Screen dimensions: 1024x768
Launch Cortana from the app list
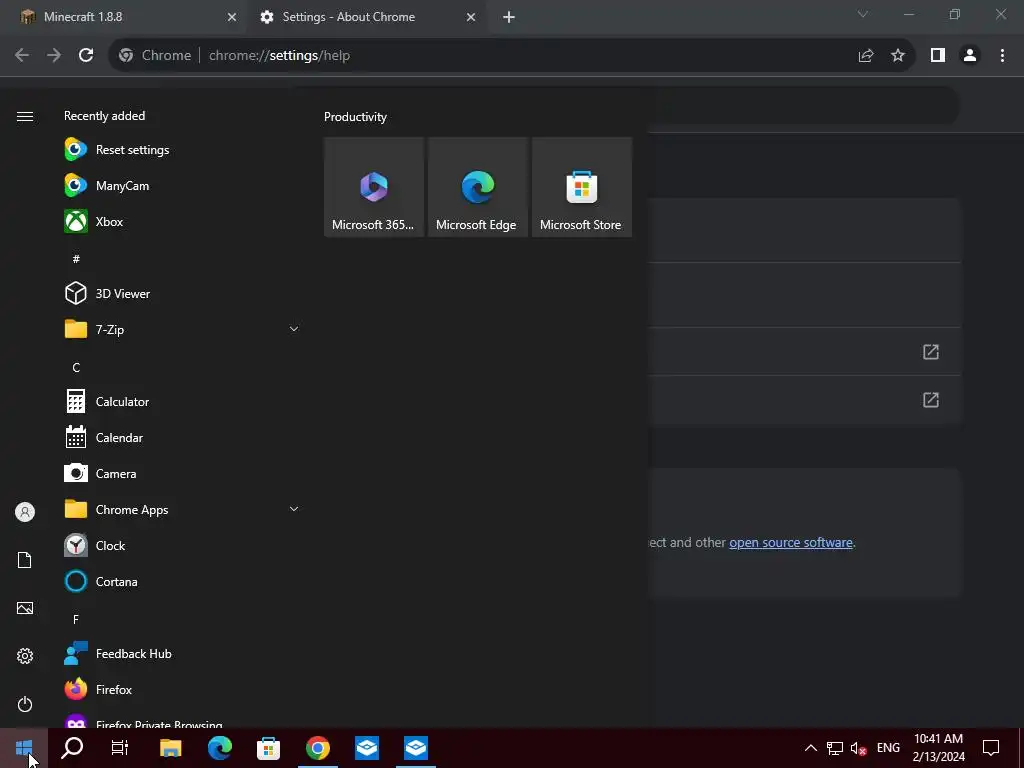pyautogui.click(x=182, y=581)
